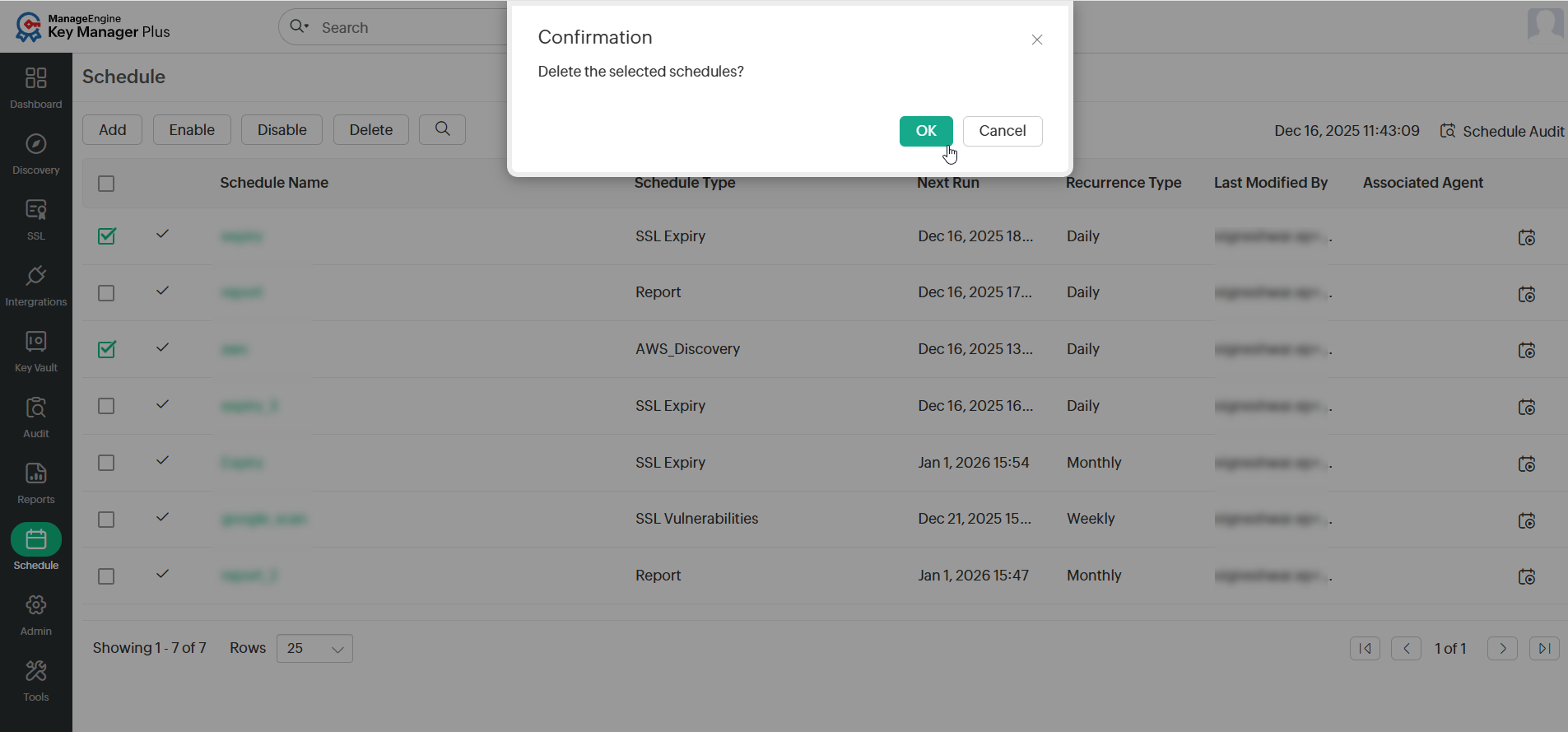Open schedule history icon for Jan 1 15:47 row
This screenshot has height=732, width=1568.
pyautogui.click(x=1527, y=576)
